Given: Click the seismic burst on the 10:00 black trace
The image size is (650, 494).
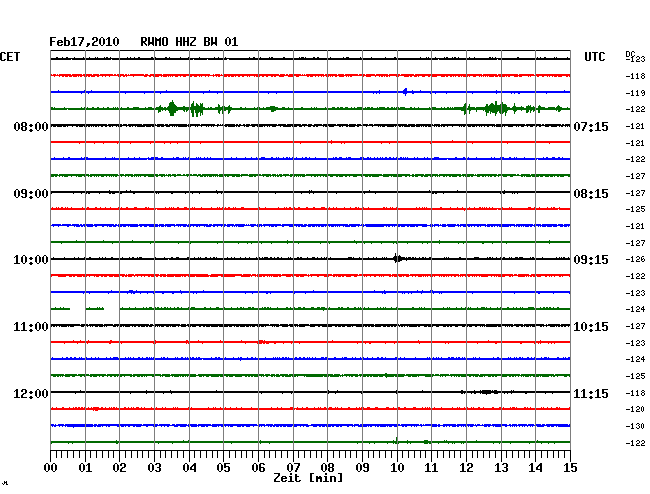Looking at the screenshot, I should [x=398, y=259].
